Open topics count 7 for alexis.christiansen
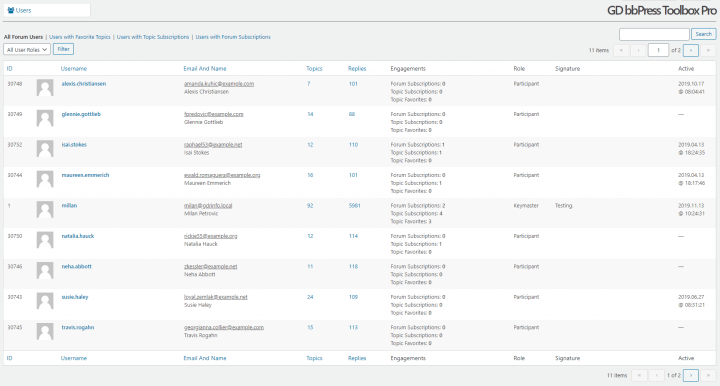This screenshot has height=386, width=720. click(309, 84)
